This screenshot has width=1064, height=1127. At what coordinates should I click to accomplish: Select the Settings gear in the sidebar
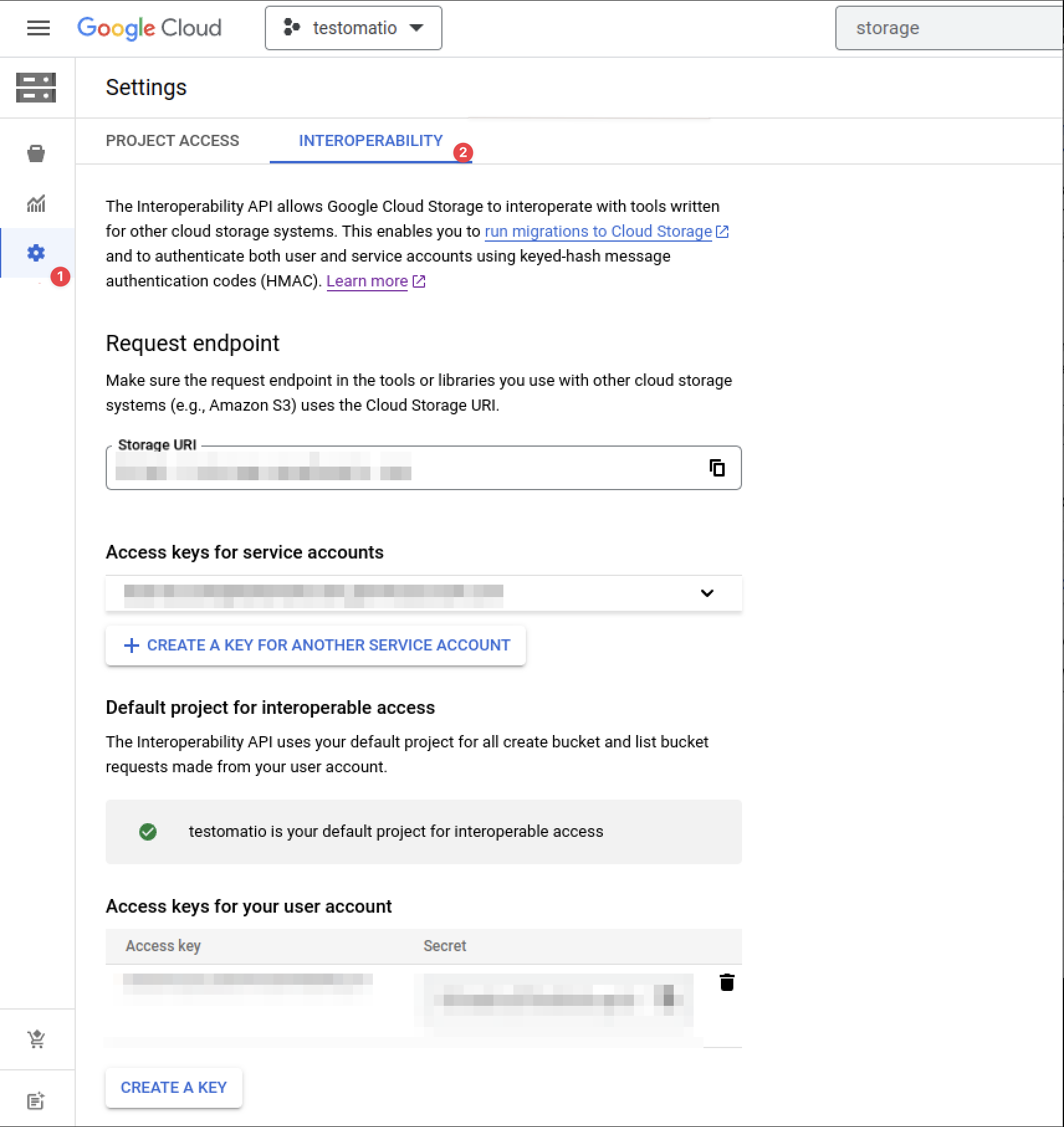[x=35, y=253]
